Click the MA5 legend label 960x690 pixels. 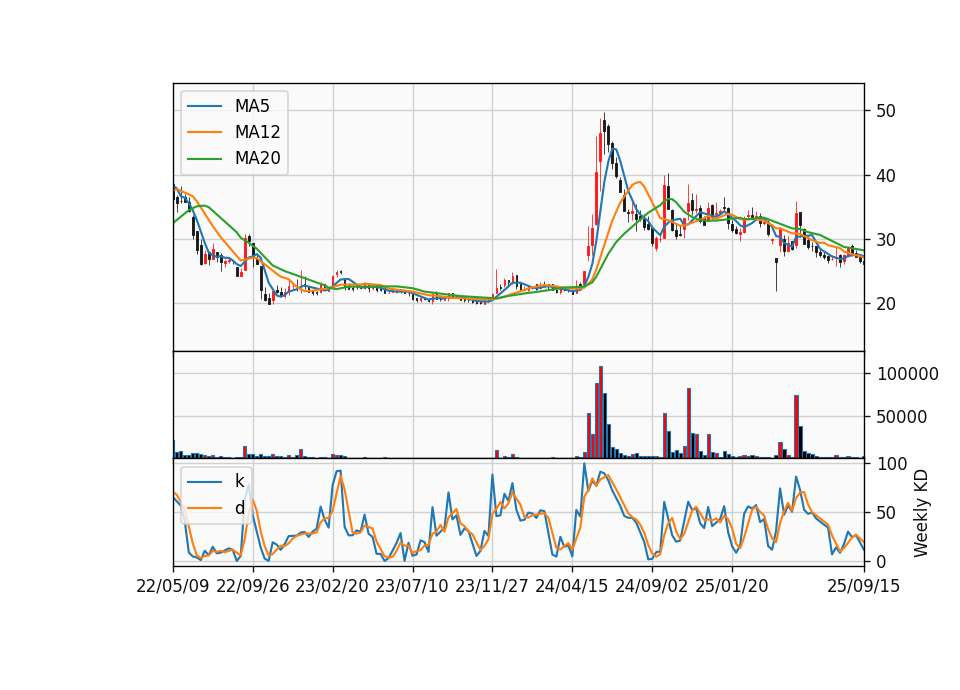coord(252,106)
